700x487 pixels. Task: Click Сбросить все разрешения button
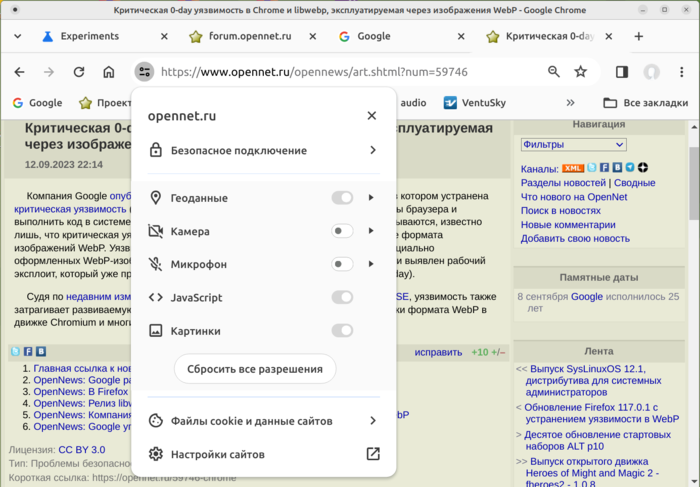(x=255, y=369)
